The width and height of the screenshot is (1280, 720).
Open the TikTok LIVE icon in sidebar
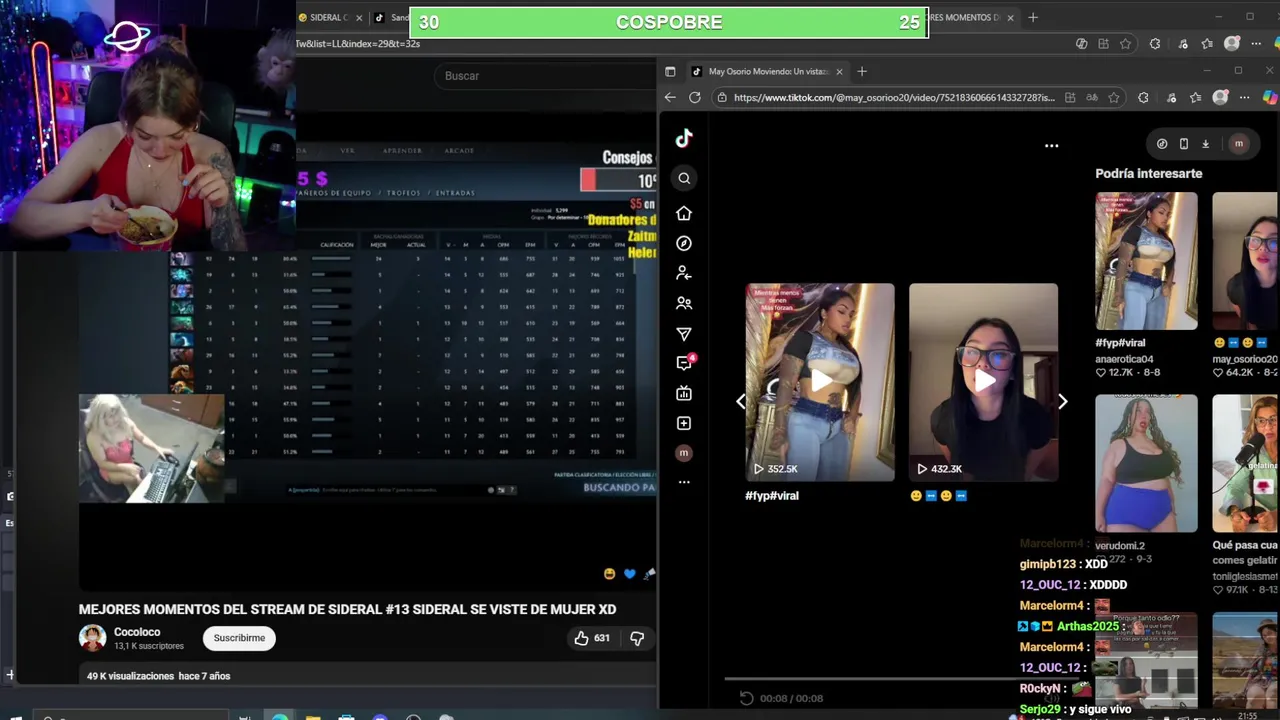click(x=684, y=393)
